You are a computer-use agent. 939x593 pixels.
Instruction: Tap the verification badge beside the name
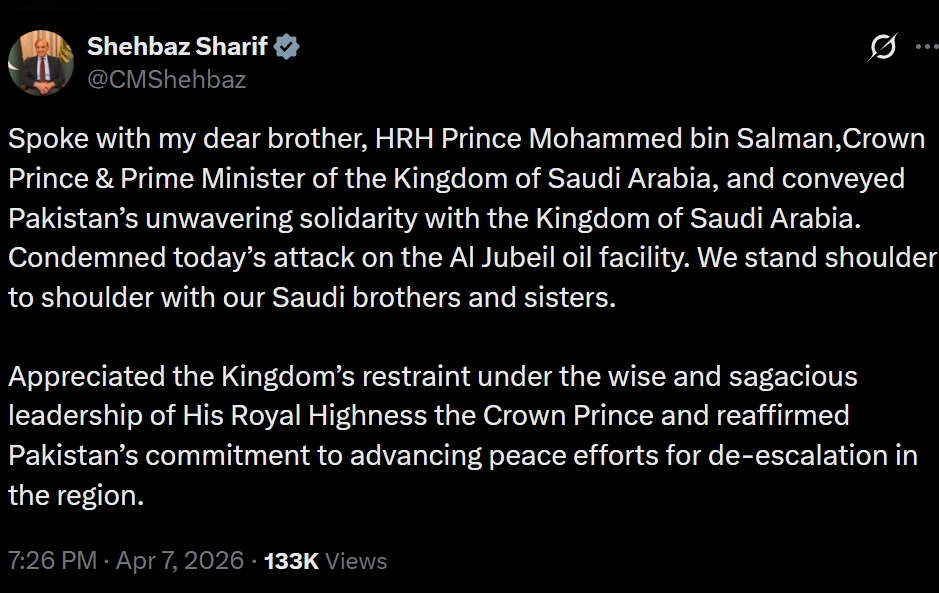coord(288,44)
